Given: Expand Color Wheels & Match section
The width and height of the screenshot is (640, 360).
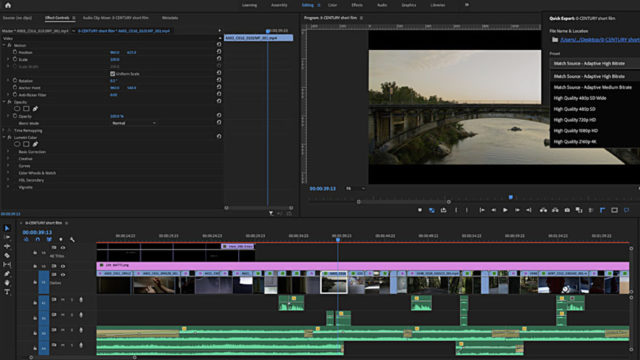Looking at the screenshot, I should 8,173.
